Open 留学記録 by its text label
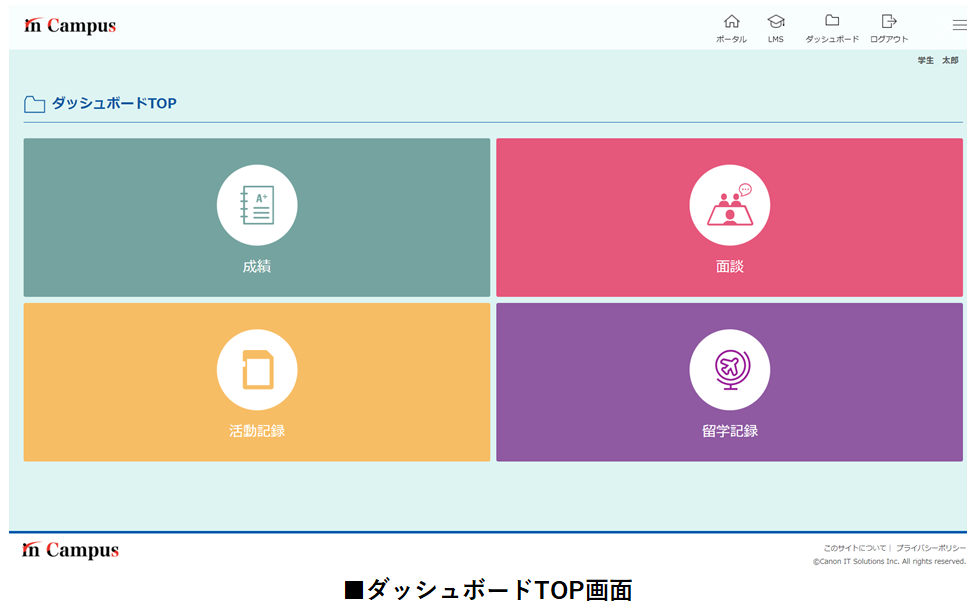This screenshot has height=616, width=977. [729, 431]
